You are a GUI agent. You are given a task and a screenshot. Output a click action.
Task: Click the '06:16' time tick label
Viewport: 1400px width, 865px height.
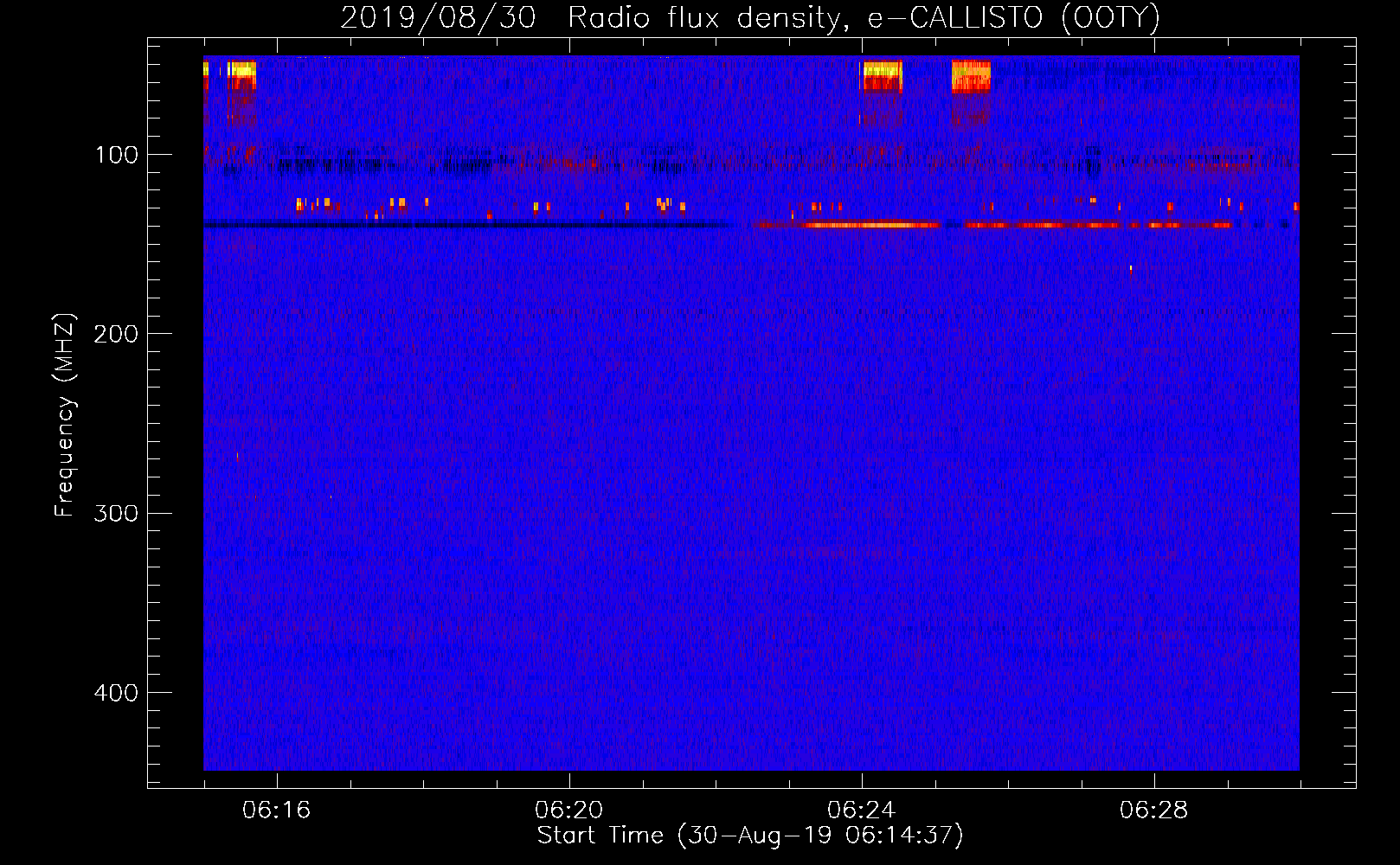276,811
